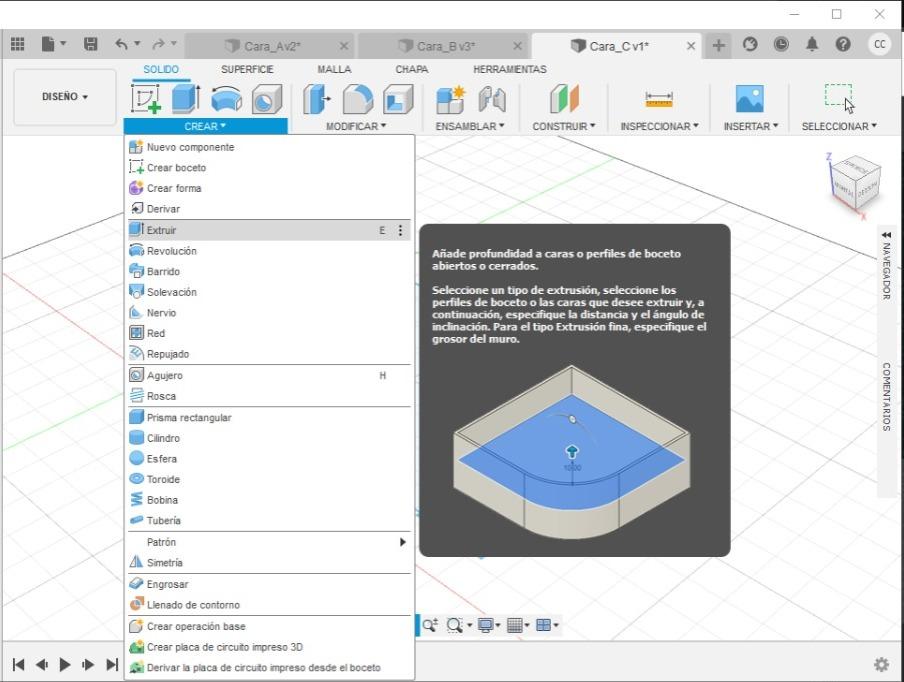
Task: Select the Revolve toolbar icon
Action: click(x=227, y=99)
